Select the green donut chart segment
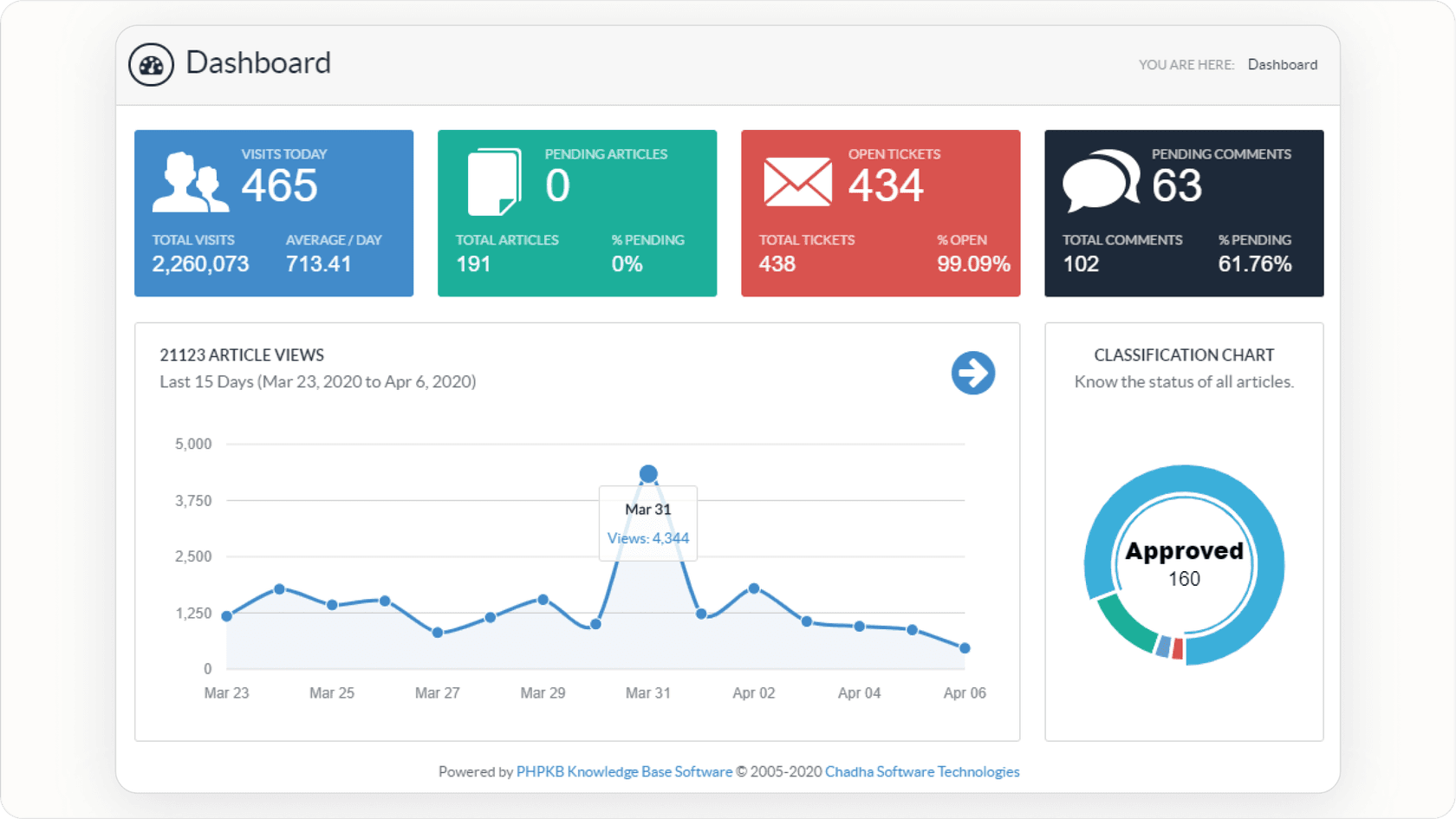This screenshot has height=819, width=1456. 1125,626
